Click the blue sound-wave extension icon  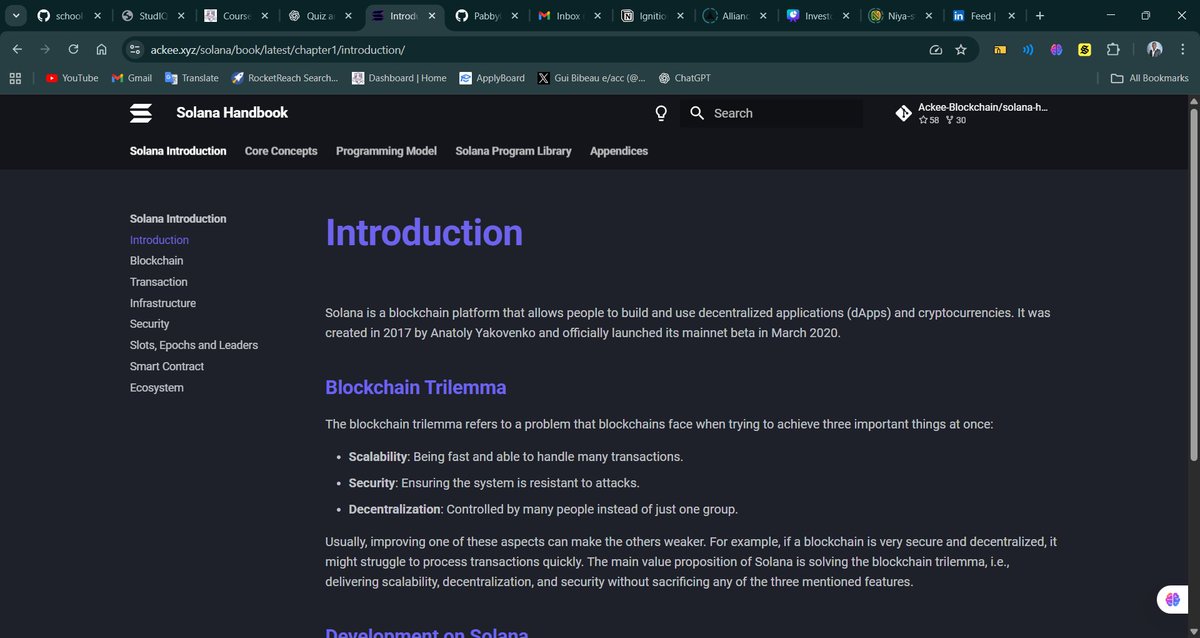(x=1028, y=49)
